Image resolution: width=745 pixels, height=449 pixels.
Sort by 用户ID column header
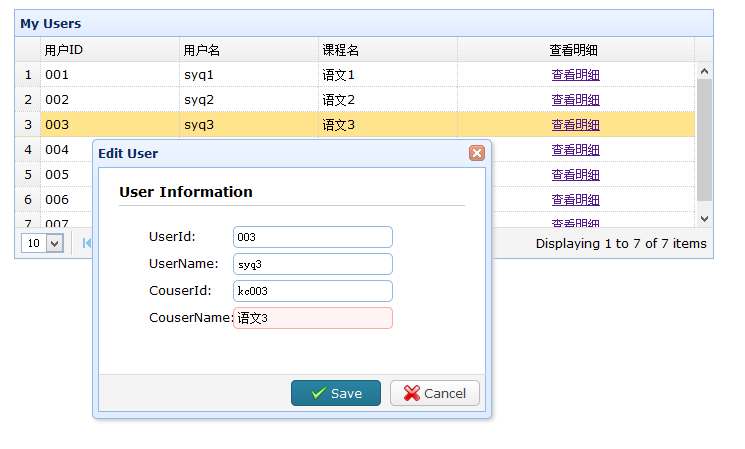pyautogui.click(x=110, y=49)
